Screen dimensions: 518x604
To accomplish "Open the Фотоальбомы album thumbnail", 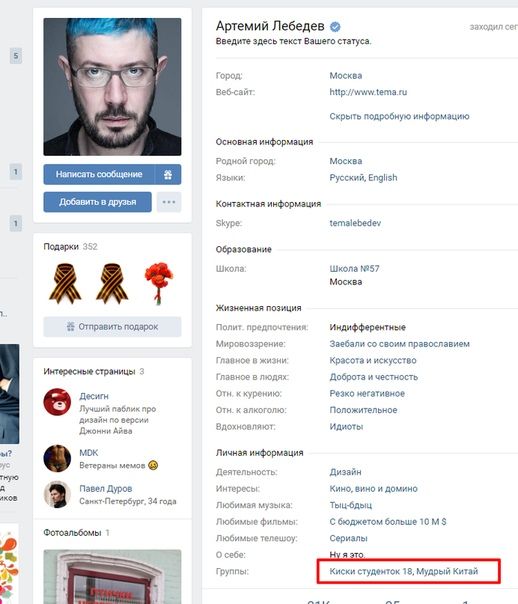I will tap(112, 577).
